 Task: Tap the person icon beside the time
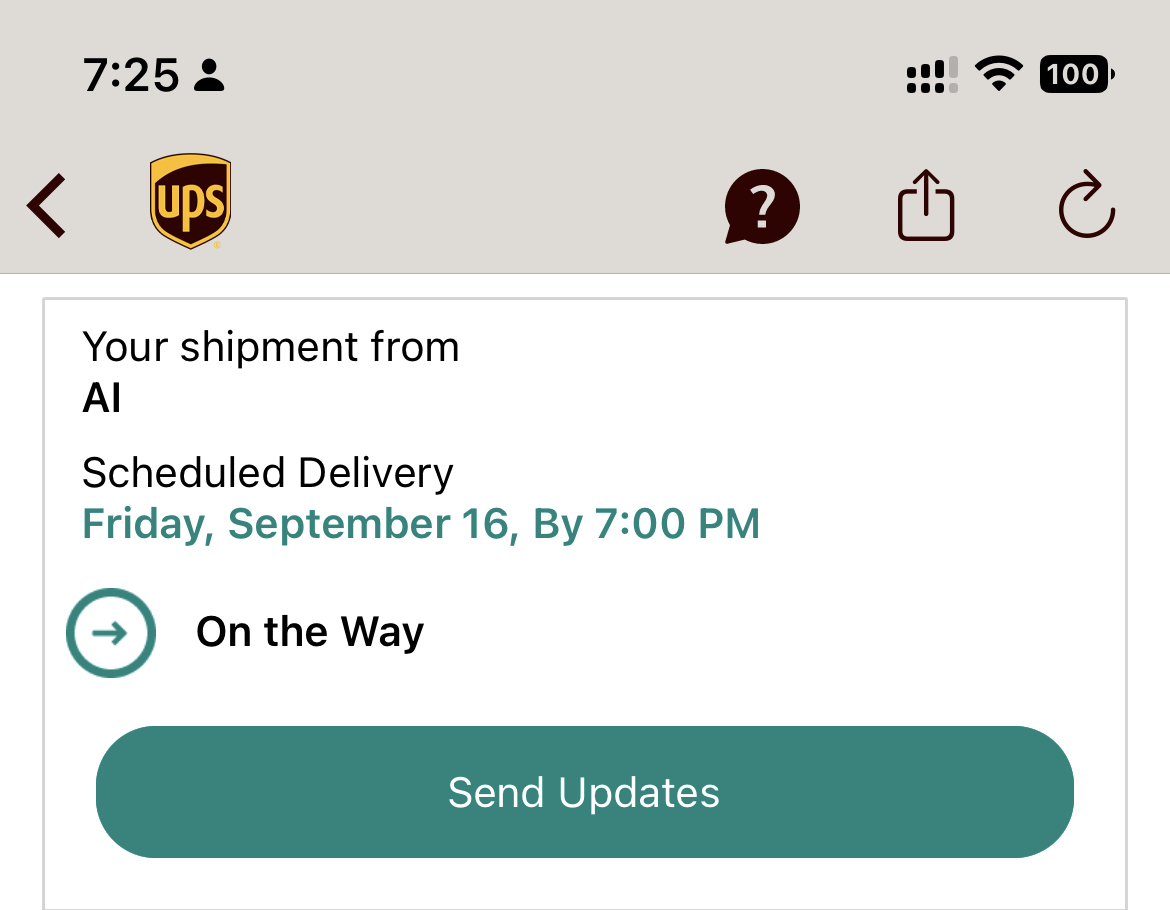point(209,75)
